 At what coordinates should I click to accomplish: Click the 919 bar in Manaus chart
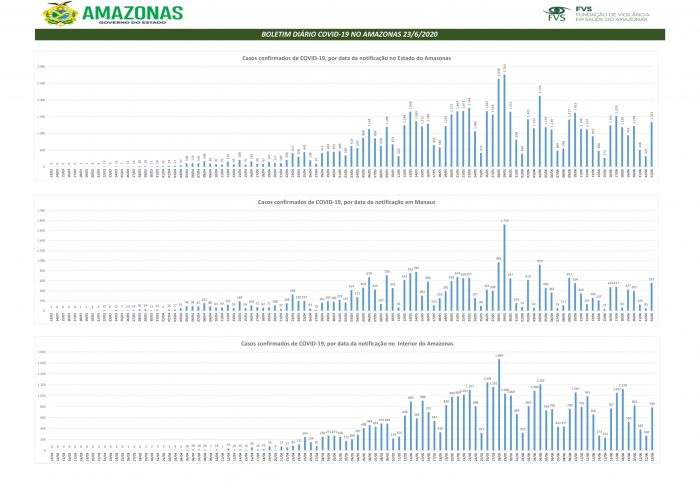[x=540, y=288]
